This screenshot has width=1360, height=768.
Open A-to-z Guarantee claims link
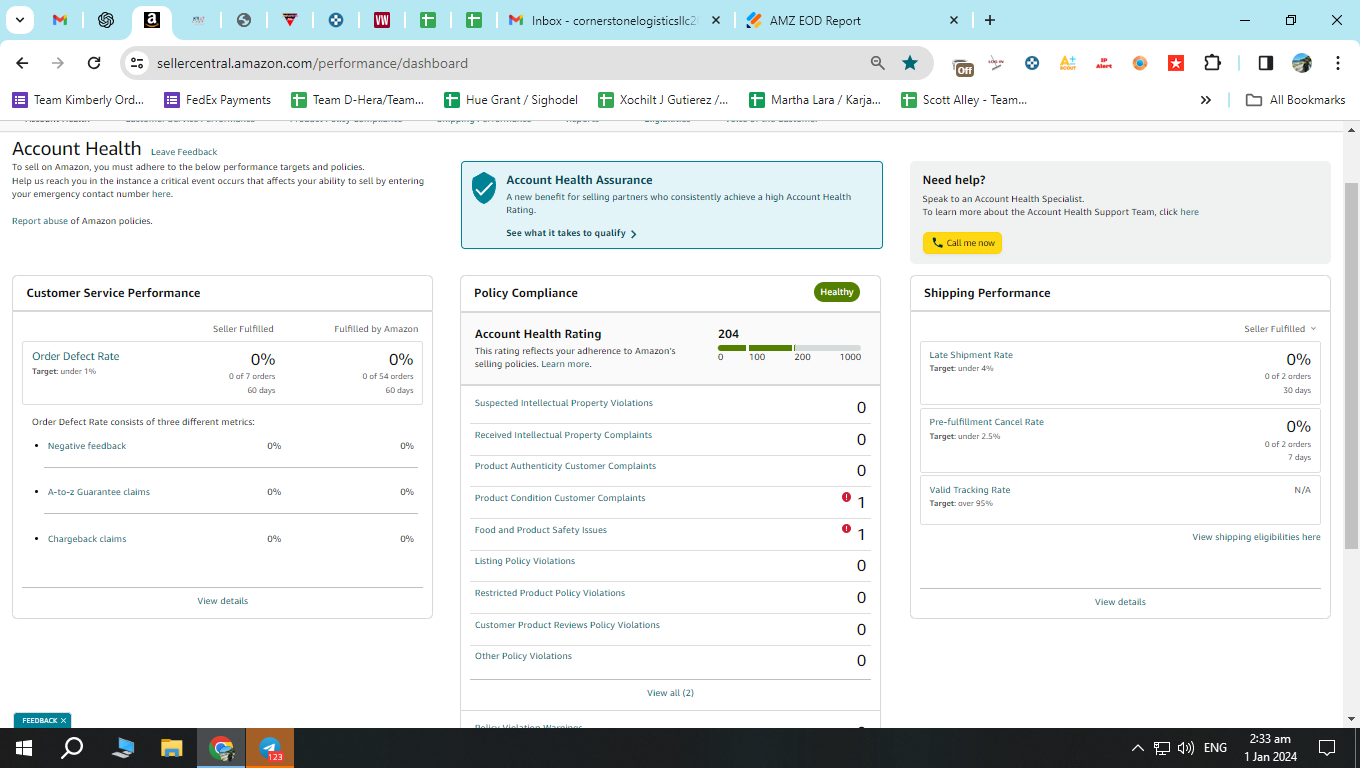(99, 492)
